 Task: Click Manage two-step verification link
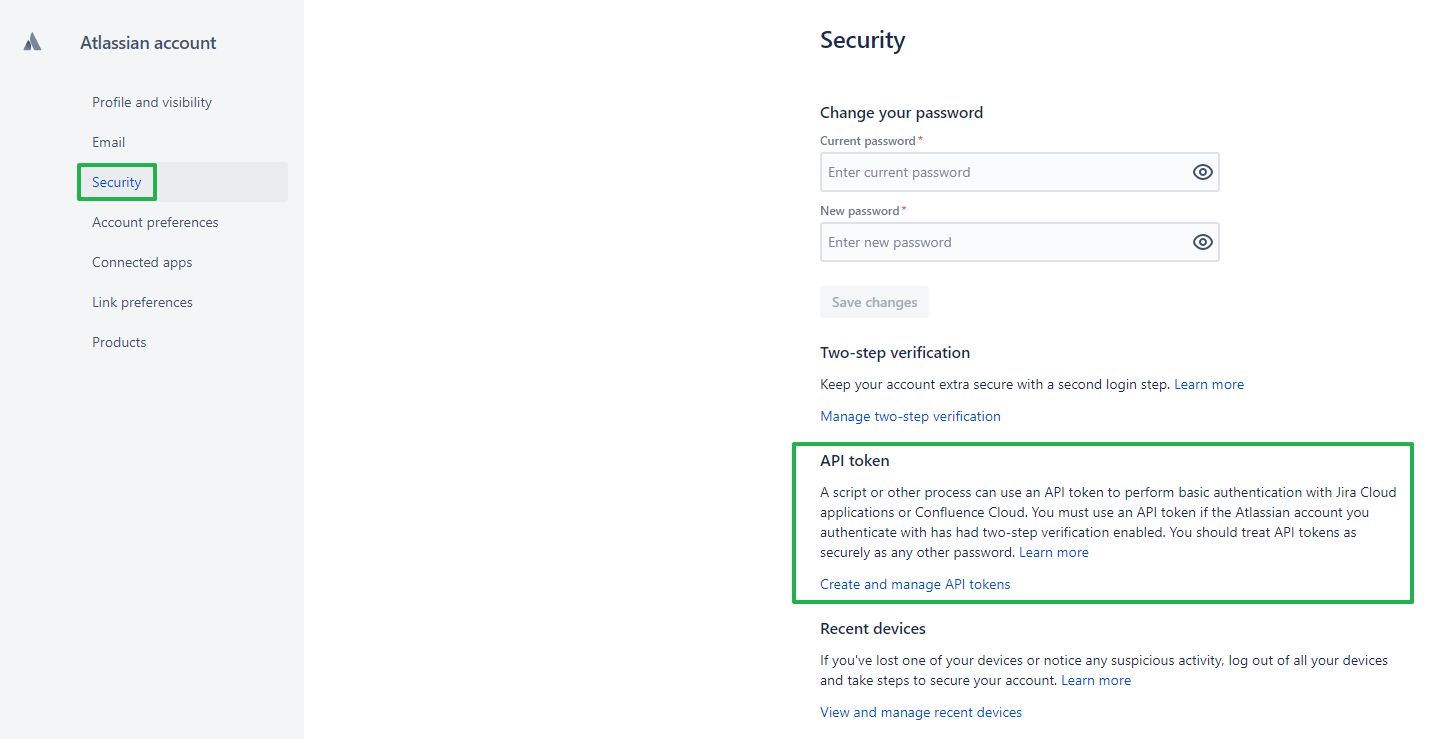pos(910,416)
